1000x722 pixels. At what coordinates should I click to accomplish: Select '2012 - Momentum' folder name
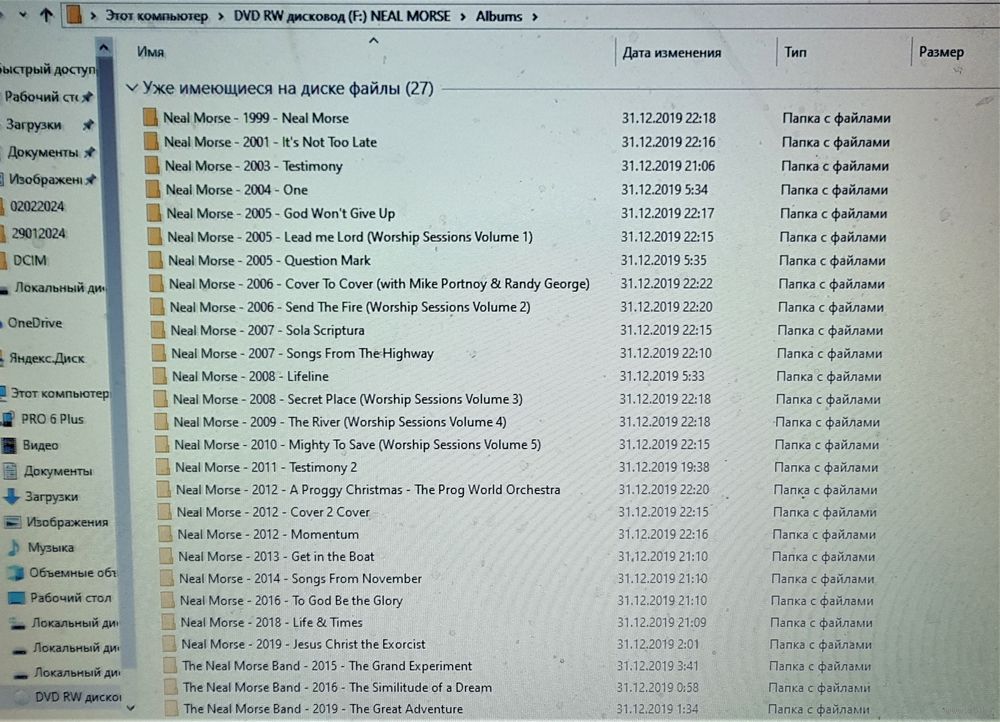pyautogui.click(x=268, y=534)
